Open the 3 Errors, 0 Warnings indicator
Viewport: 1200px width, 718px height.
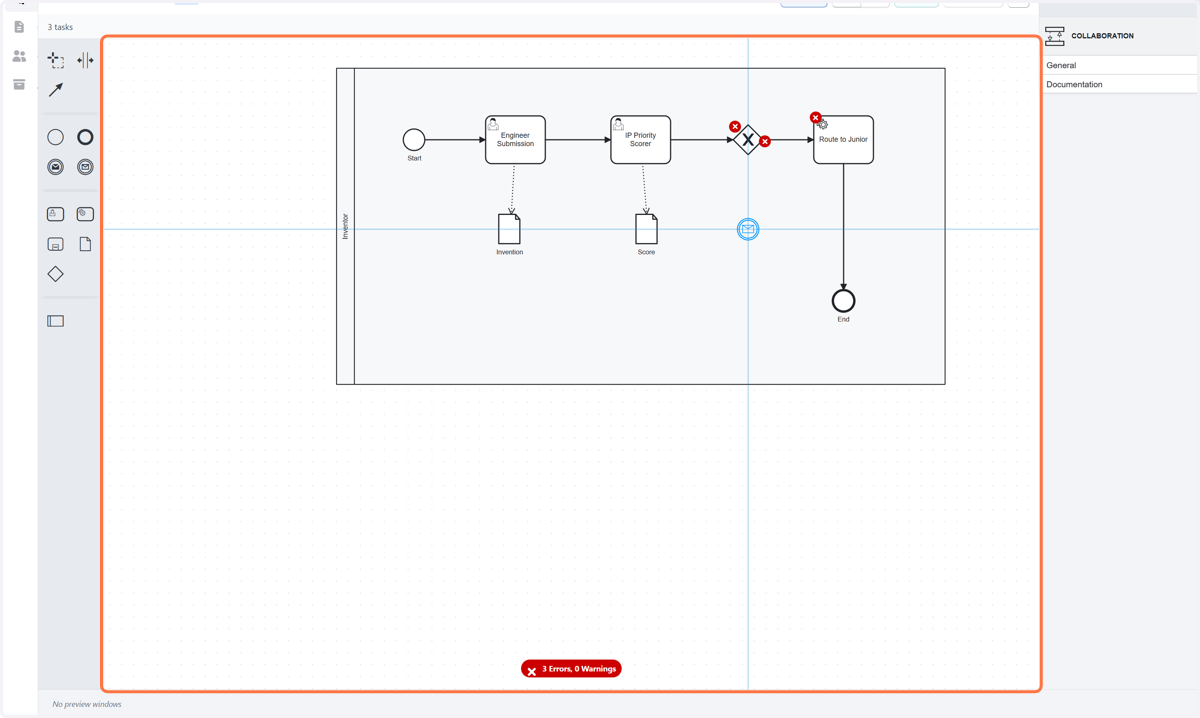(571, 669)
